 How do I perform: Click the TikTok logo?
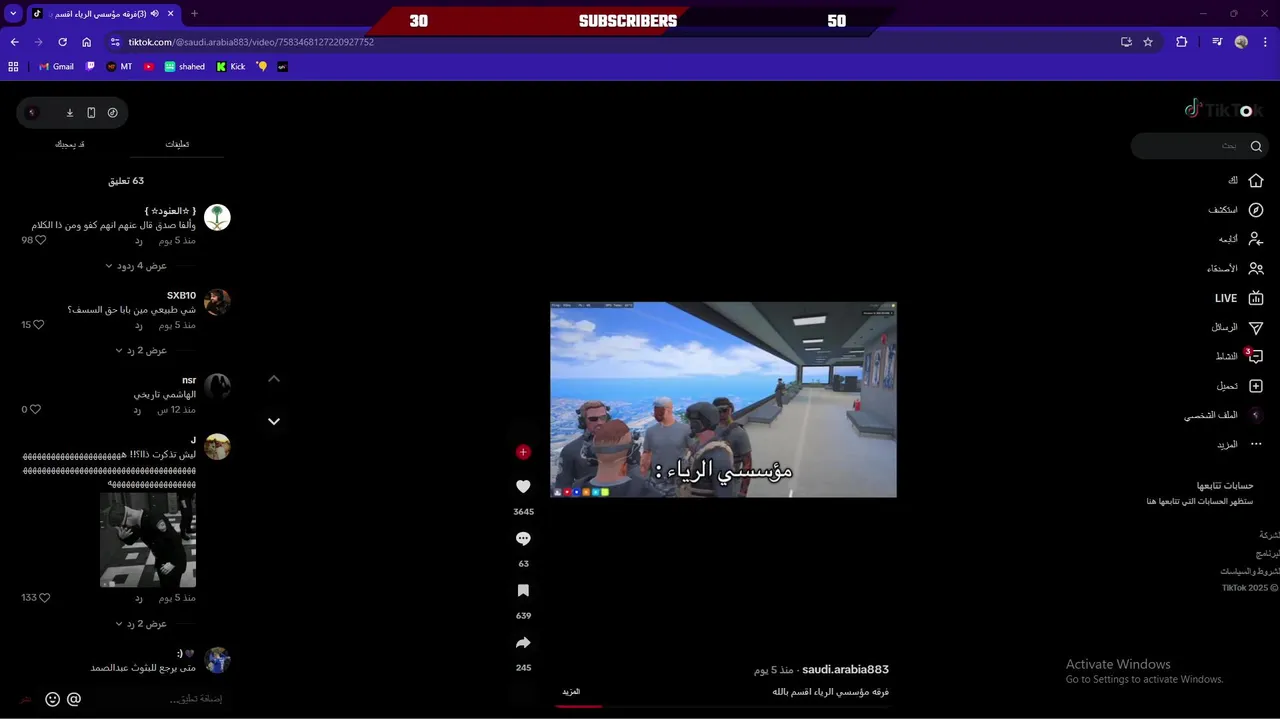tap(1223, 109)
